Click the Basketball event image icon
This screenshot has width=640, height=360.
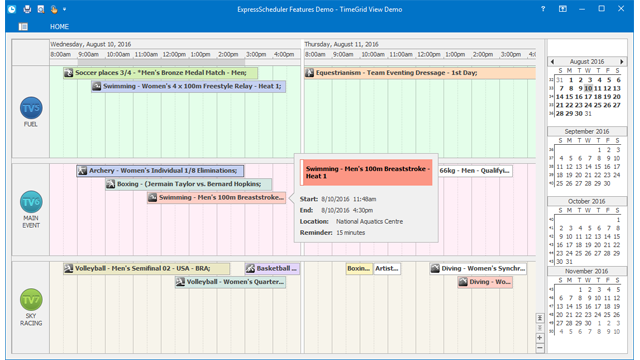coord(250,269)
